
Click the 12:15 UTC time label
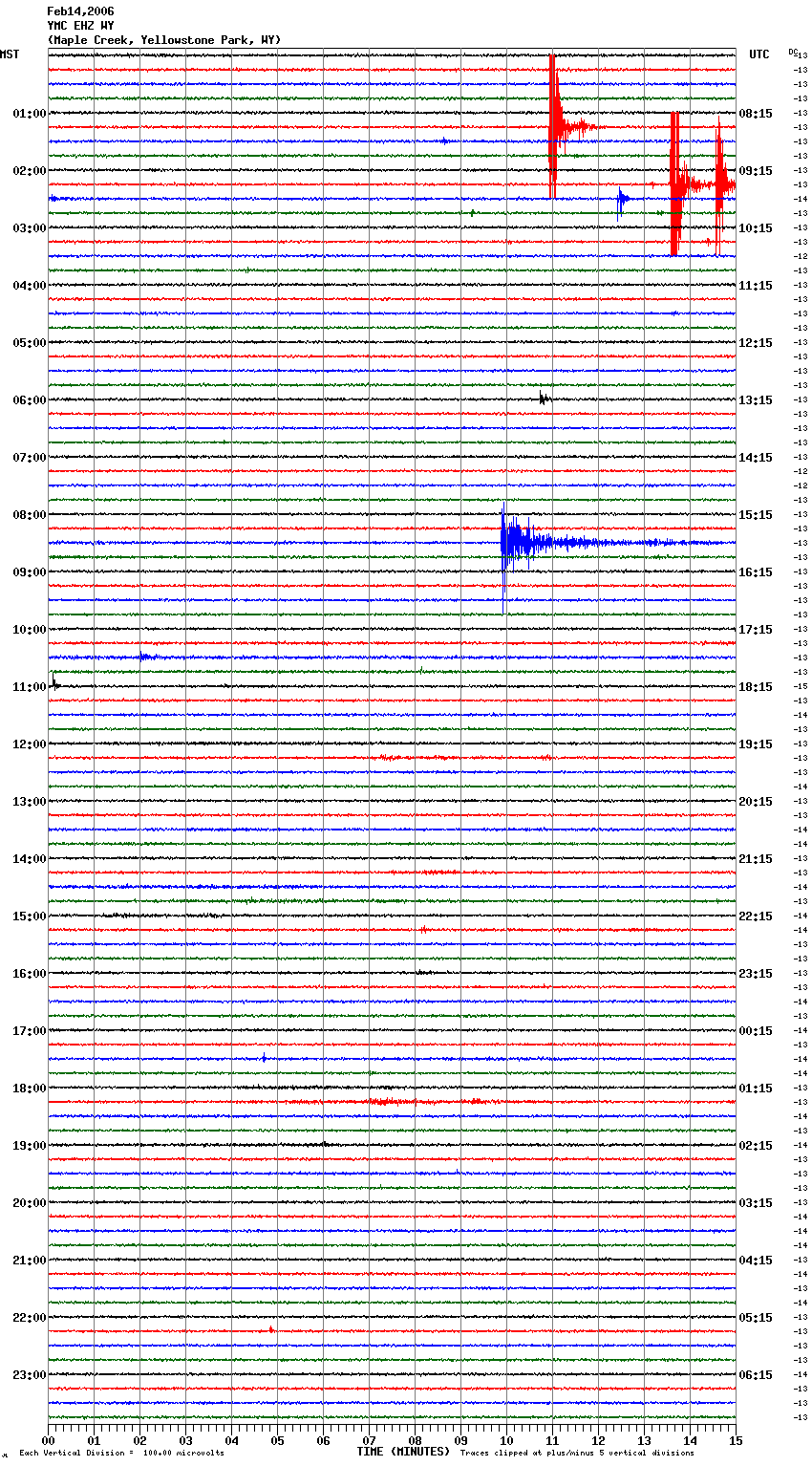pyautogui.click(x=756, y=343)
